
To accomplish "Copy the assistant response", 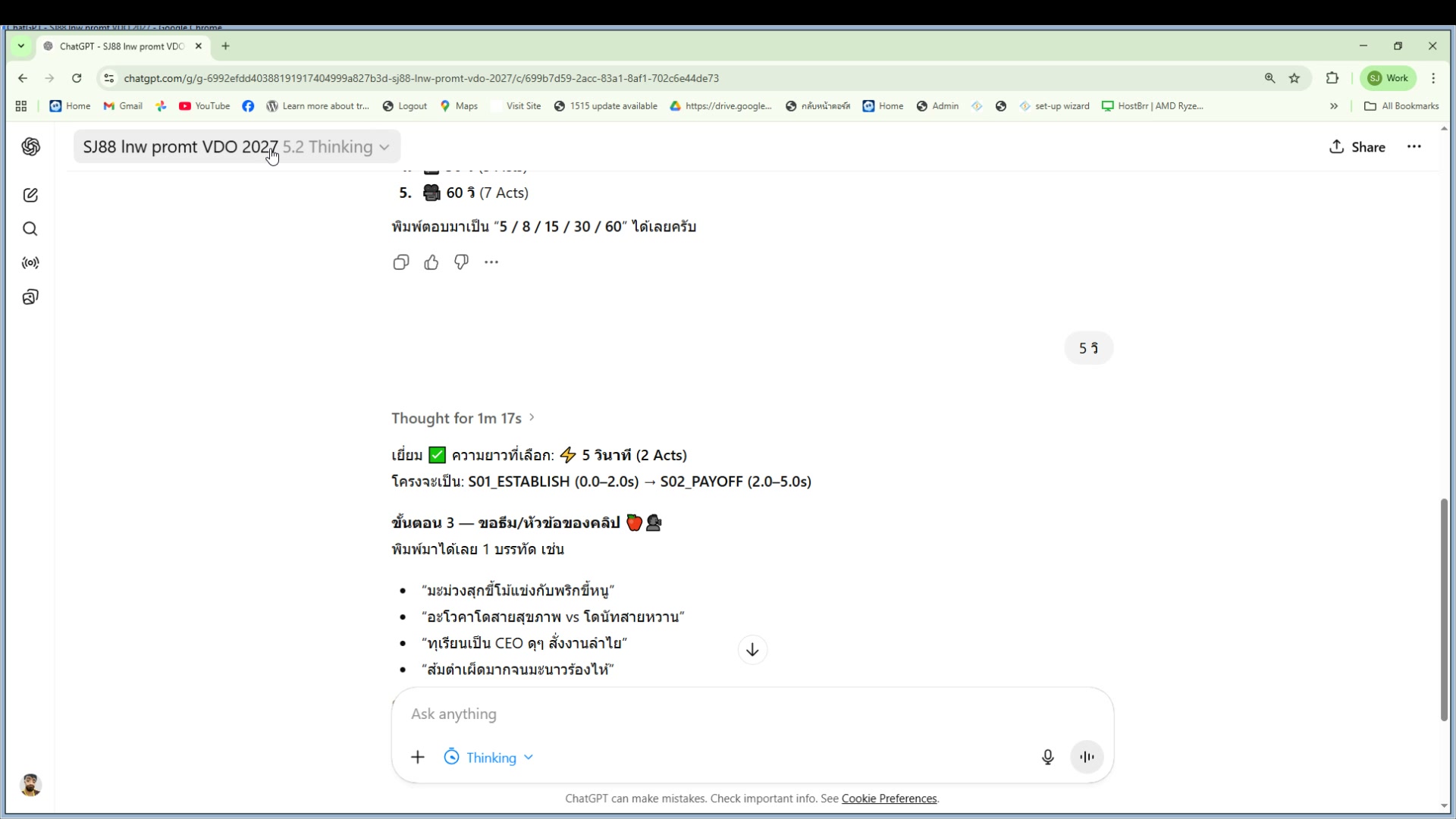I will point(401,262).
